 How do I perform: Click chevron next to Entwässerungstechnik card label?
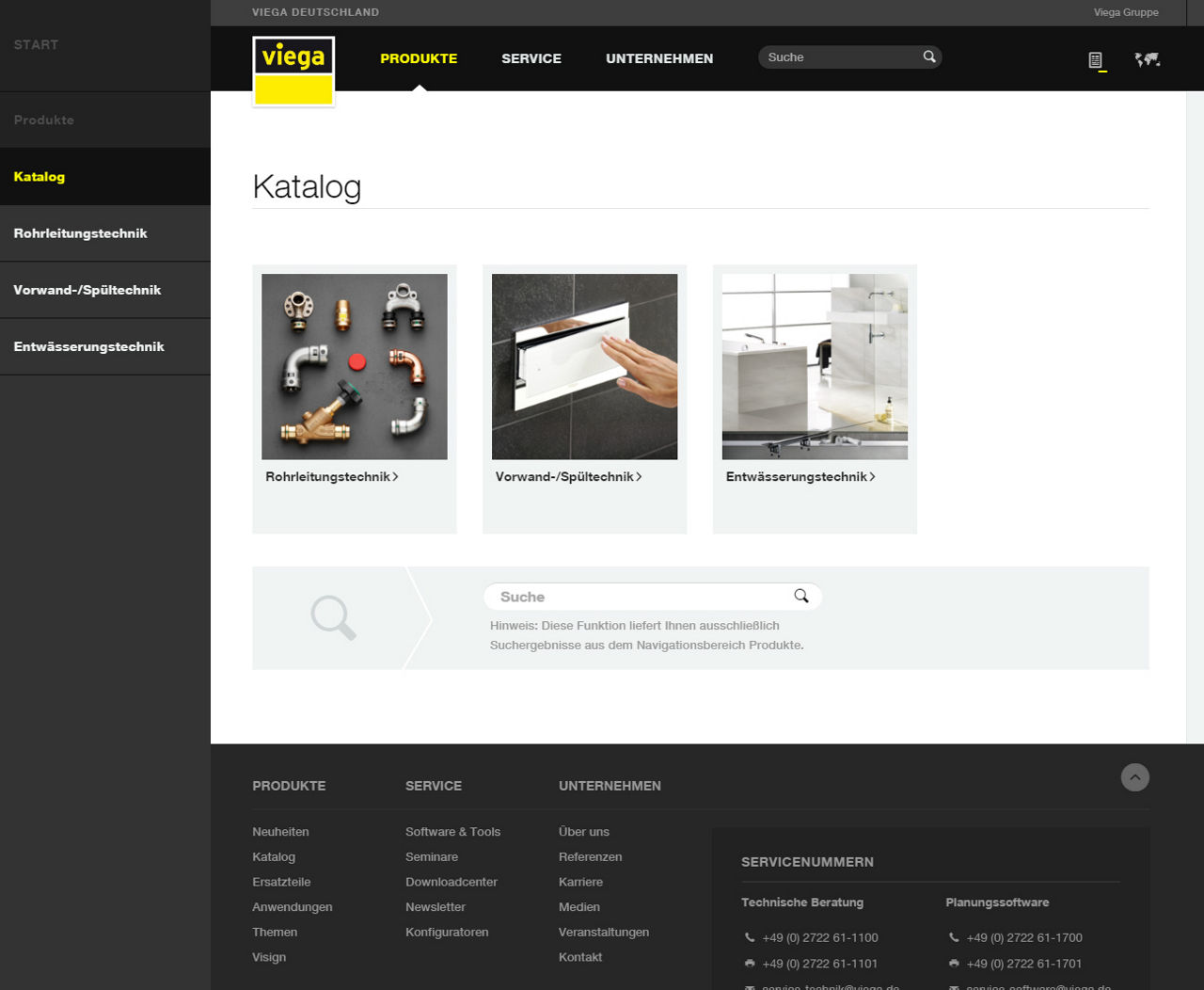(872, 477)
